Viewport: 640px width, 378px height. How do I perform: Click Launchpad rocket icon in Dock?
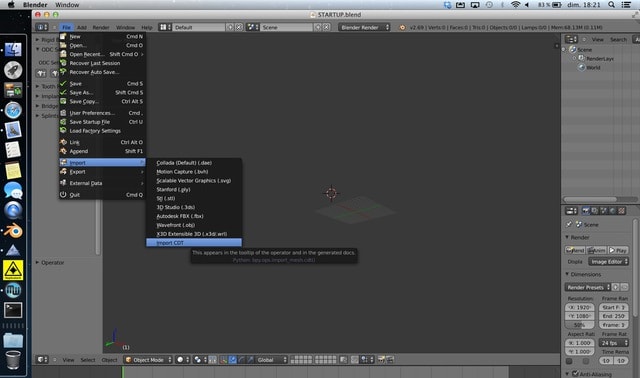tap(13, 70)
